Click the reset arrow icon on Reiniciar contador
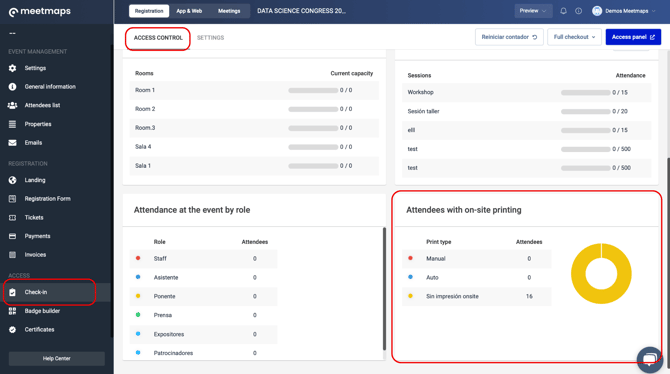670x374 pixels. pos(535,37)
